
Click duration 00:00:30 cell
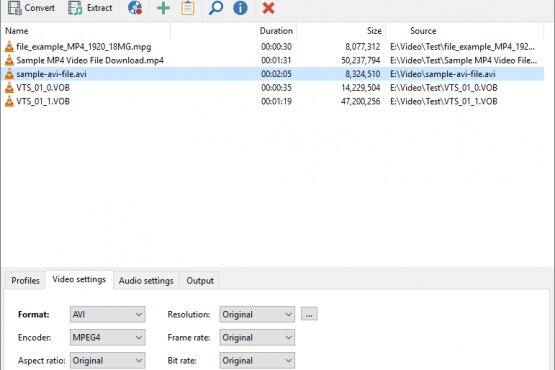tap(276, 47)
